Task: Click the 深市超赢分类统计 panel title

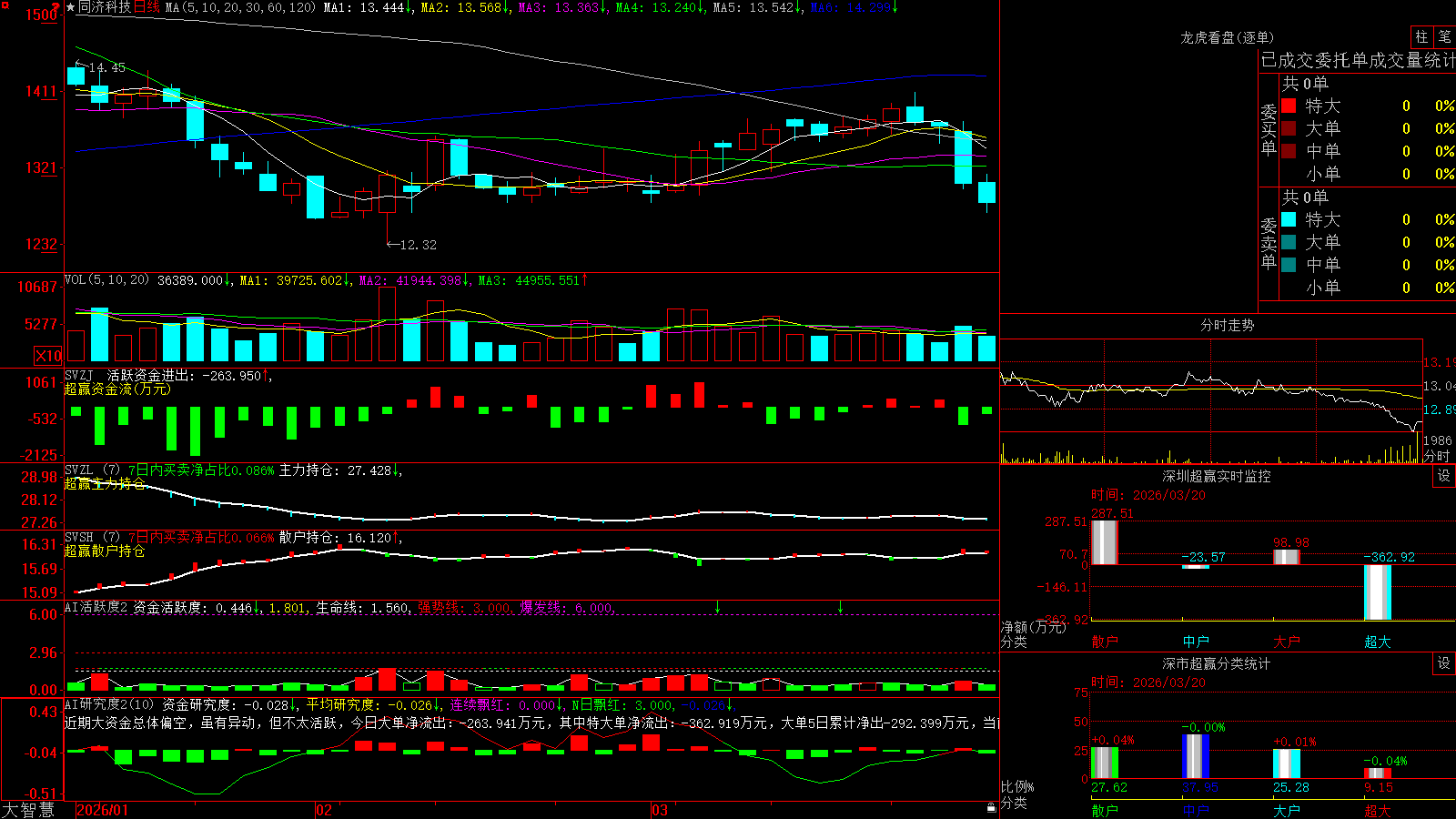Action: pyautogui.click(x=1217, y=663)
